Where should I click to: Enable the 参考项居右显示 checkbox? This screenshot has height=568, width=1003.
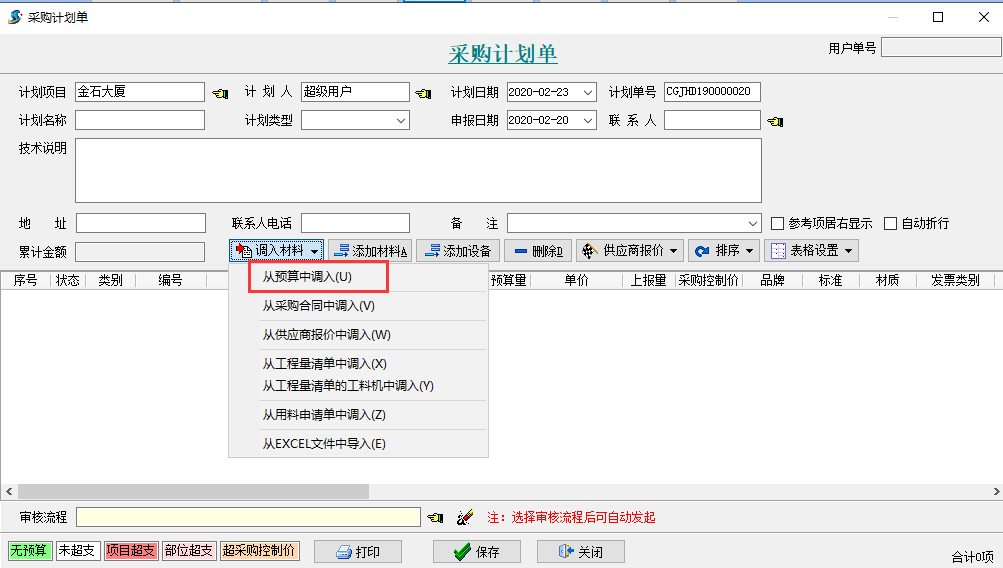coord(777,223)
